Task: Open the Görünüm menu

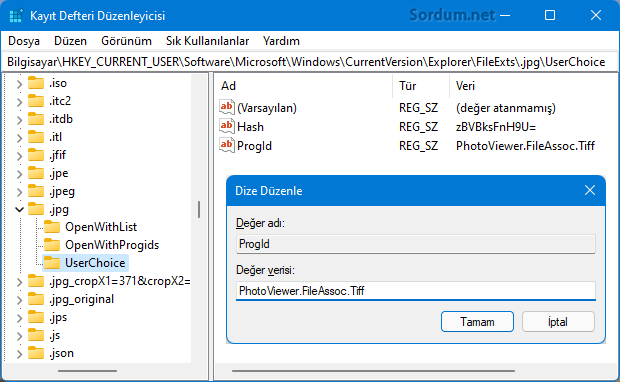Action: coord(127,41)
